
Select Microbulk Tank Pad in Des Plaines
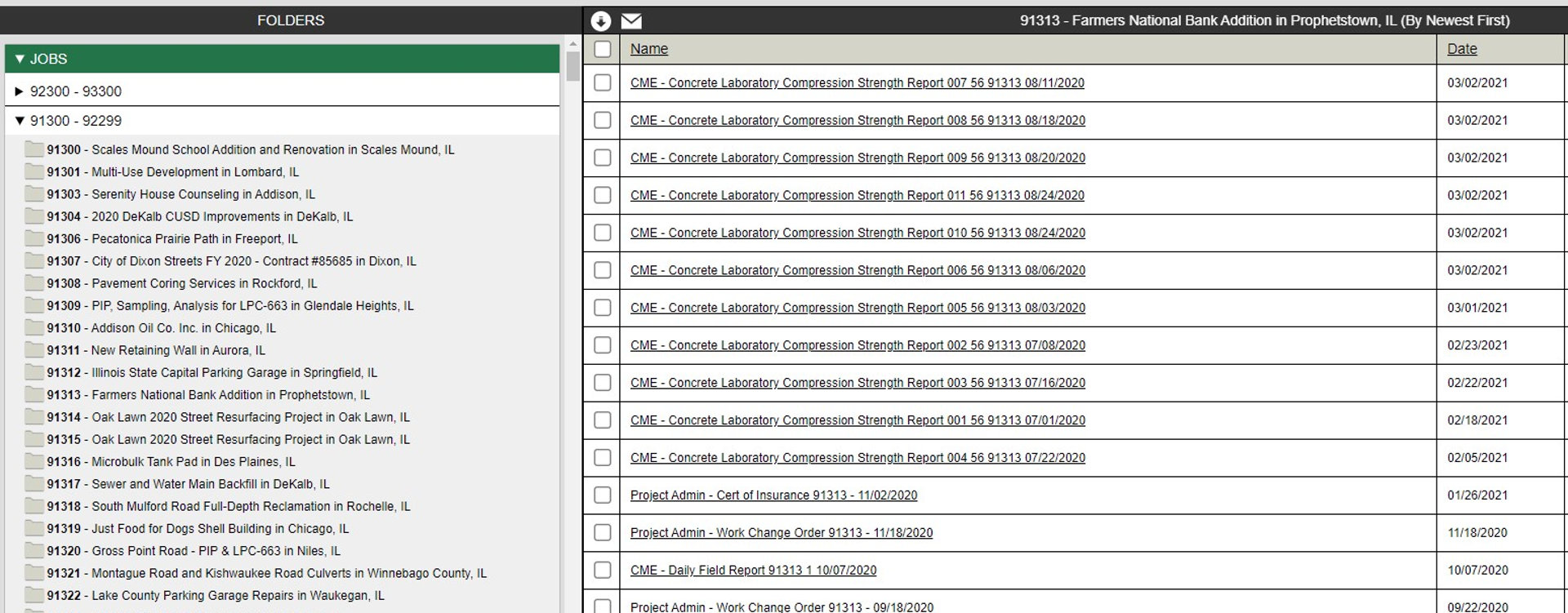171,461
